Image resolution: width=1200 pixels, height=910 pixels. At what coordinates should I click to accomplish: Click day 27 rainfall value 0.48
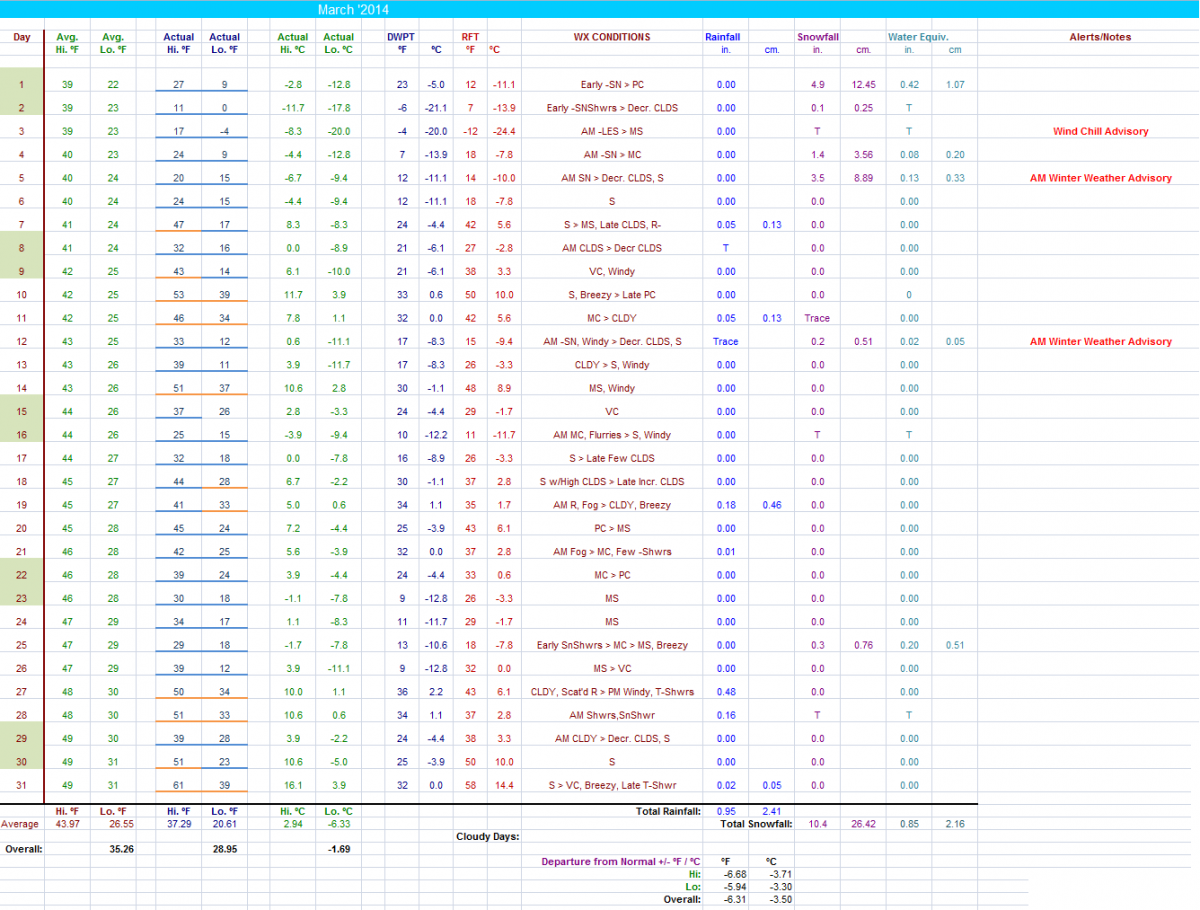click(726, 692)
